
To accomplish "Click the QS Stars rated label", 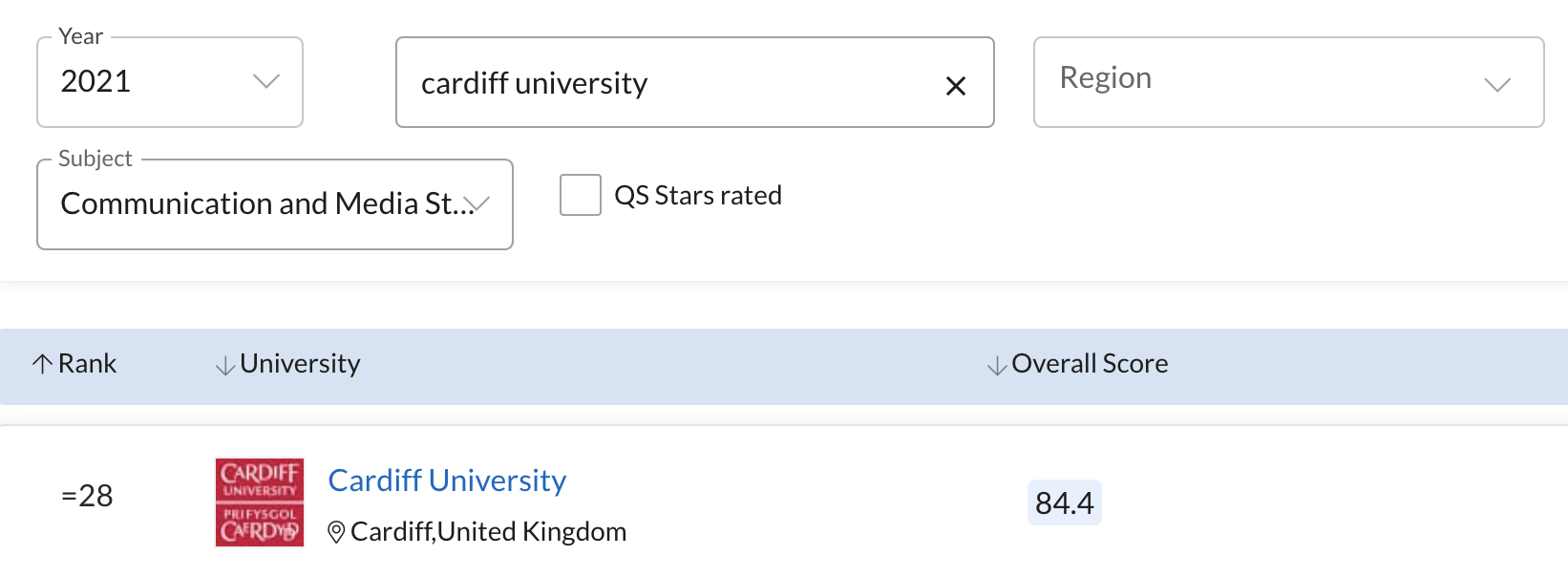I will click(698, 196).
